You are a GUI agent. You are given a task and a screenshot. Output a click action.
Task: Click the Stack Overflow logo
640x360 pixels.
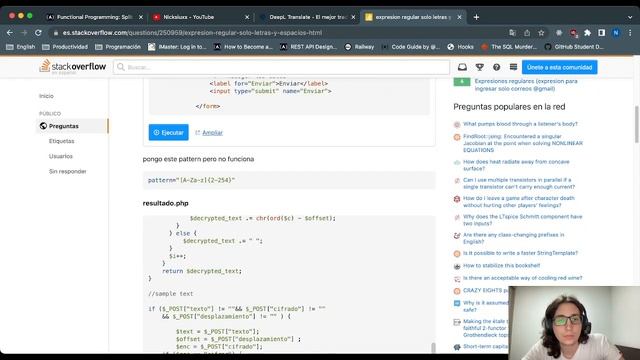(73, 67)
